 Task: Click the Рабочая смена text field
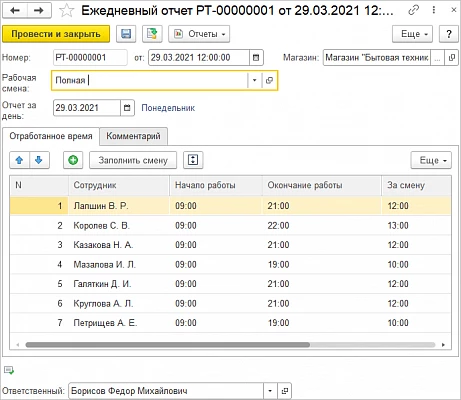150,80
